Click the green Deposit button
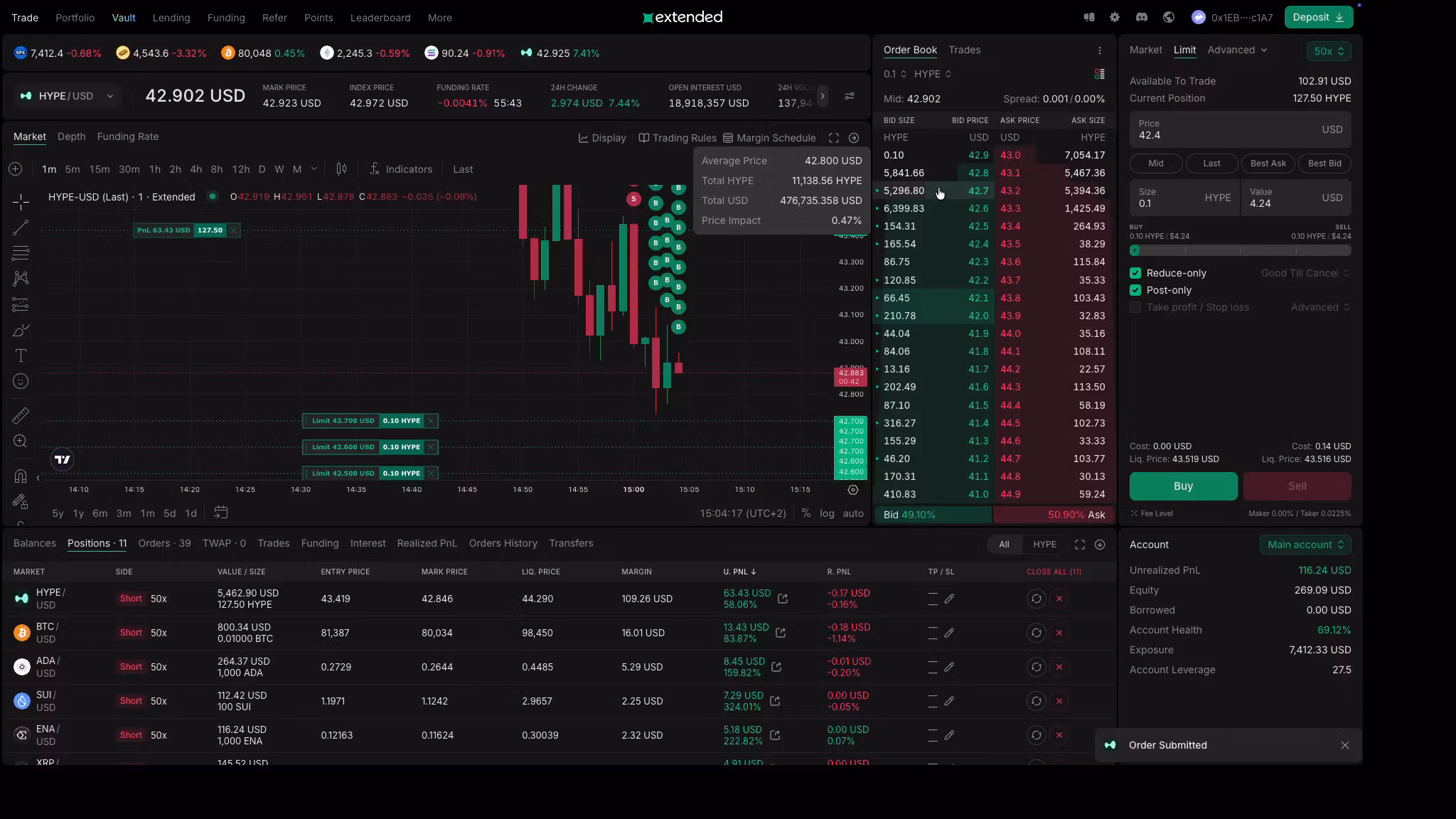This screenshot has width=1456, height=819. pyautogui.click(x=1319, y=18)
